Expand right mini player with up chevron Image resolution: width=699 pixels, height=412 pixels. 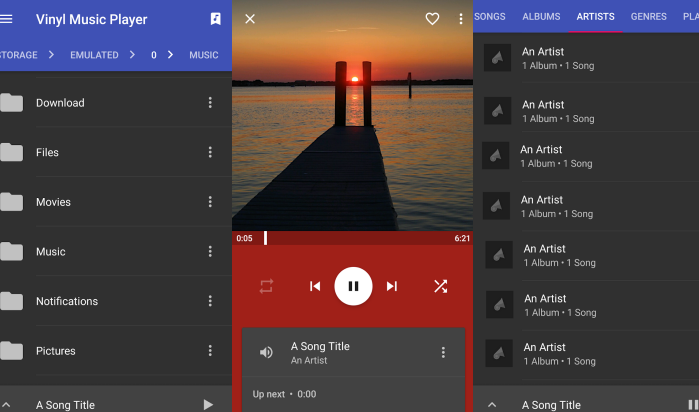(x=492, y=405)
